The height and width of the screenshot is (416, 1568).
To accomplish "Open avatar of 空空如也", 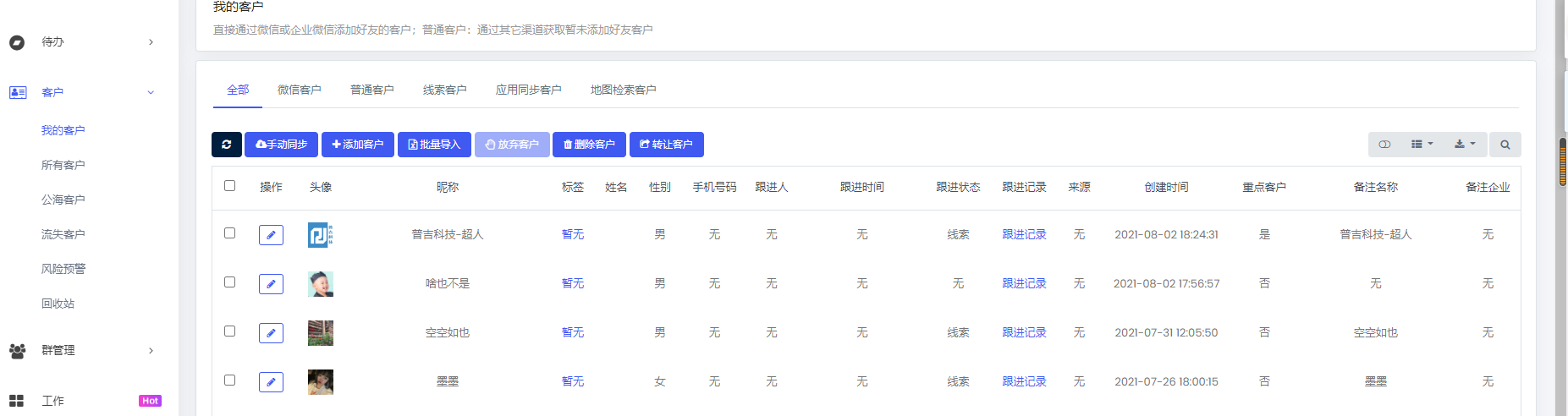I will click(321, 333).
